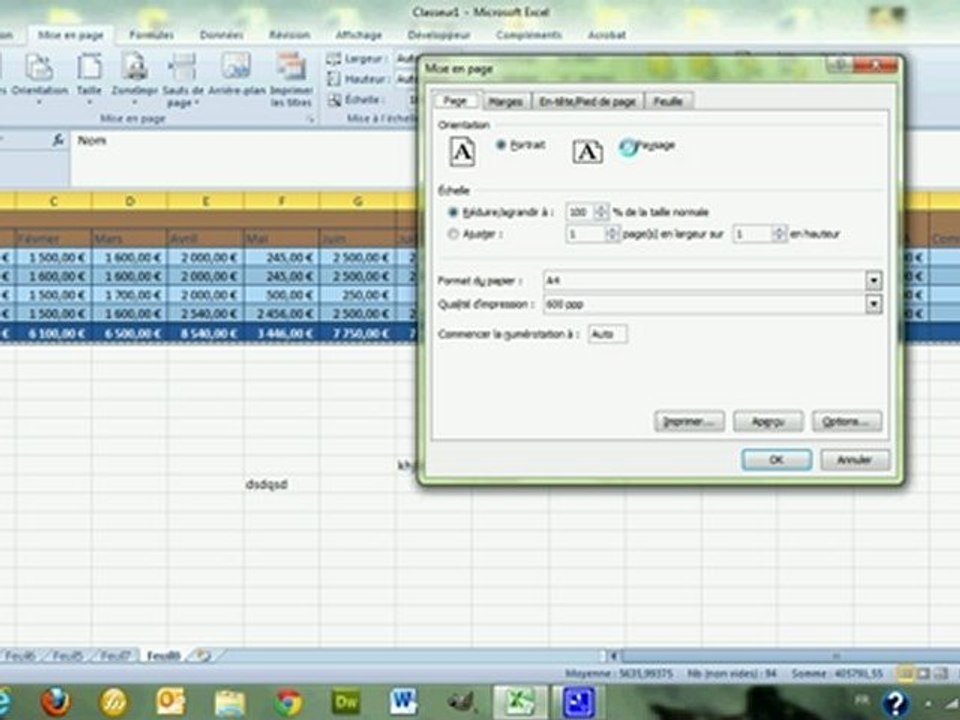Confirm the dialog with OK
960x720 pixels.
(x=776, y=460)
